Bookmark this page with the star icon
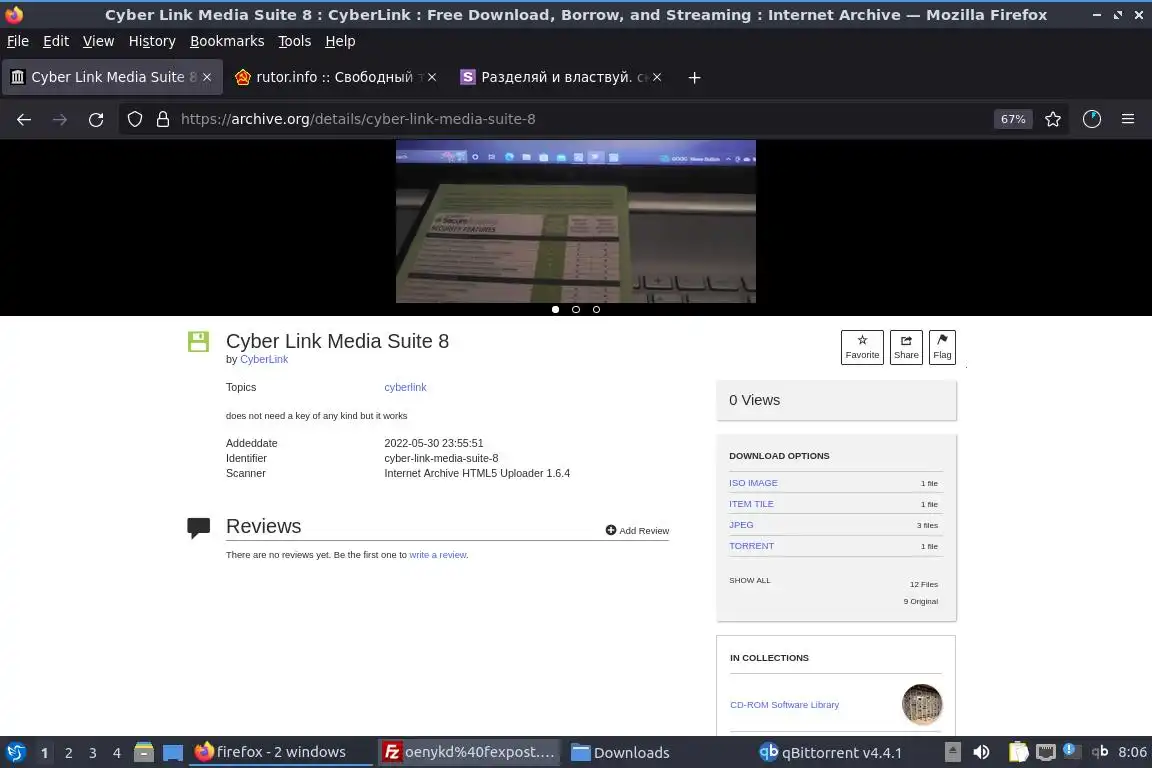This screenshot has width=1152, height=768. click(1053, 119)
